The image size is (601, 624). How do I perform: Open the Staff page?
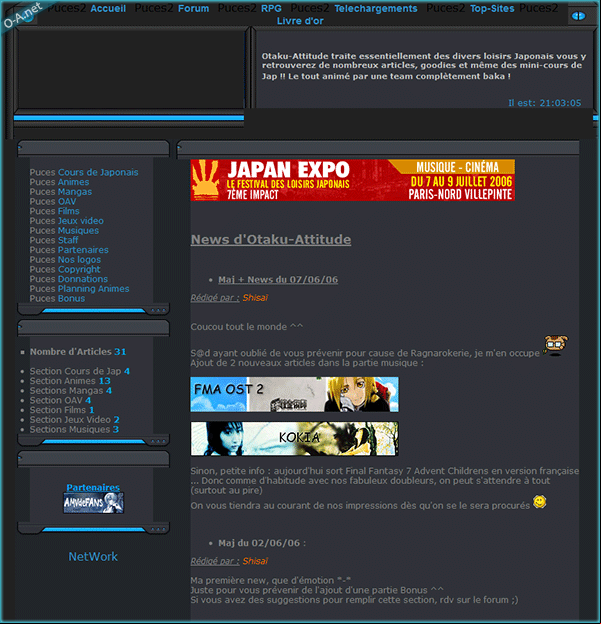click(x=68, y=240)
